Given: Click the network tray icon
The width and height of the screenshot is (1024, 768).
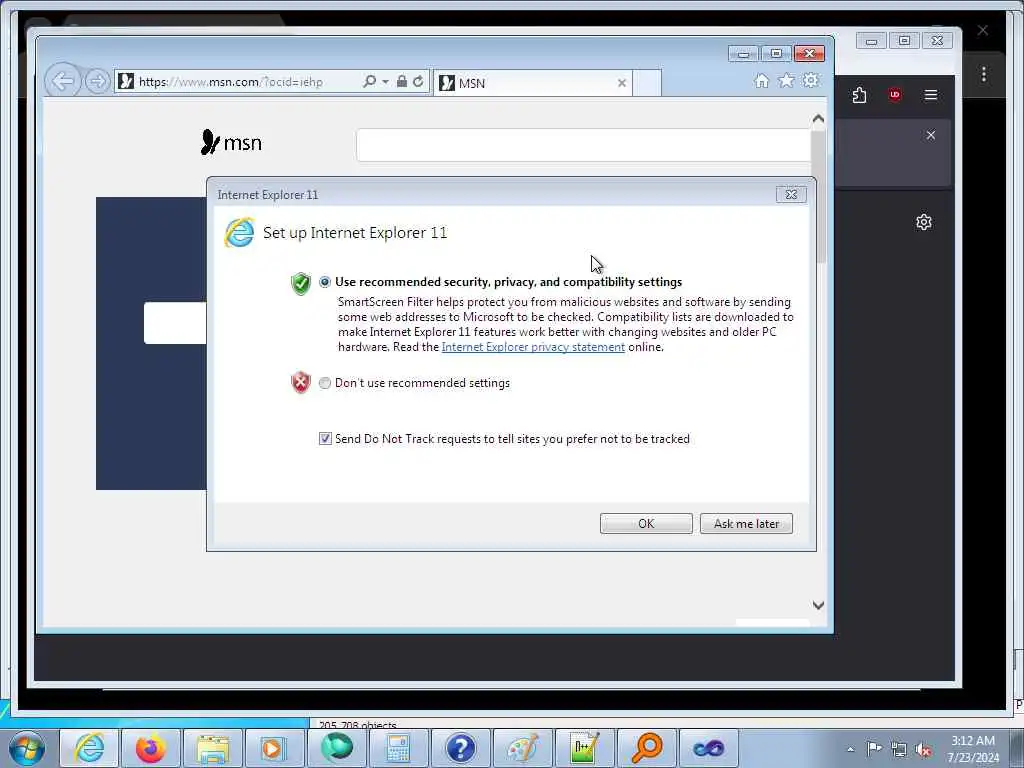Looking at the screenshot, I should tap(899, 749).
